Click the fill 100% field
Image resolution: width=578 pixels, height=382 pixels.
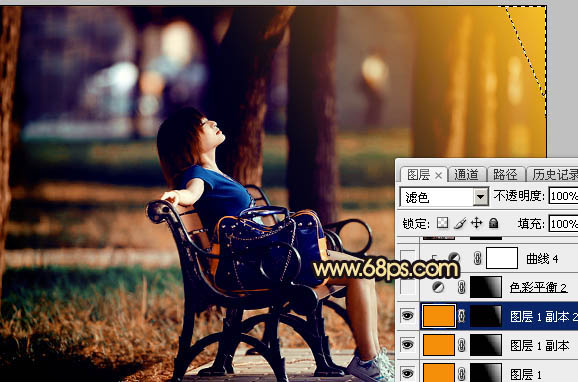pos(563,223)
